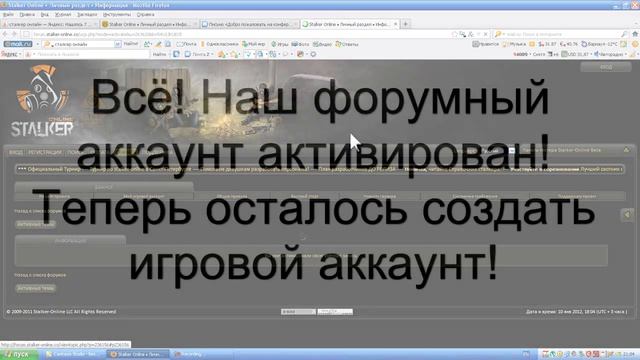Open the 'Поддержите проект' page tab

coord(577,196)
